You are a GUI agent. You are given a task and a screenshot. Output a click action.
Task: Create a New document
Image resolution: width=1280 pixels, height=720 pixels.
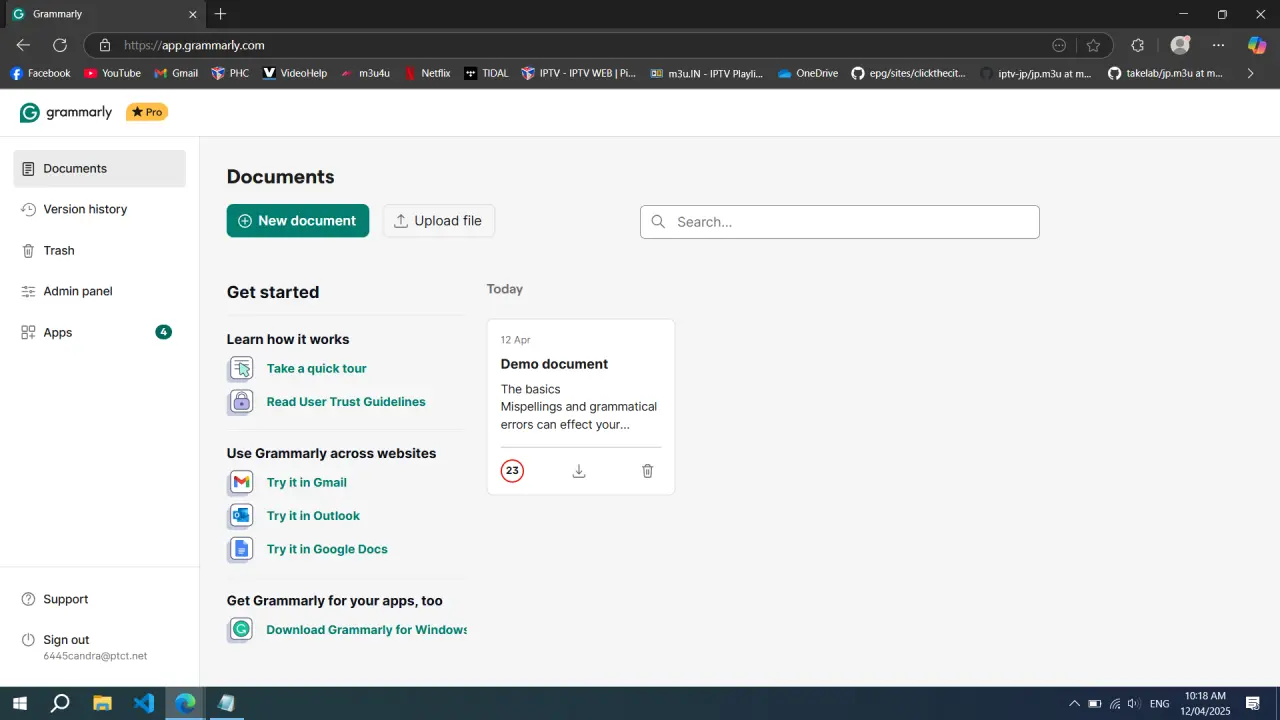click(298, 221)
